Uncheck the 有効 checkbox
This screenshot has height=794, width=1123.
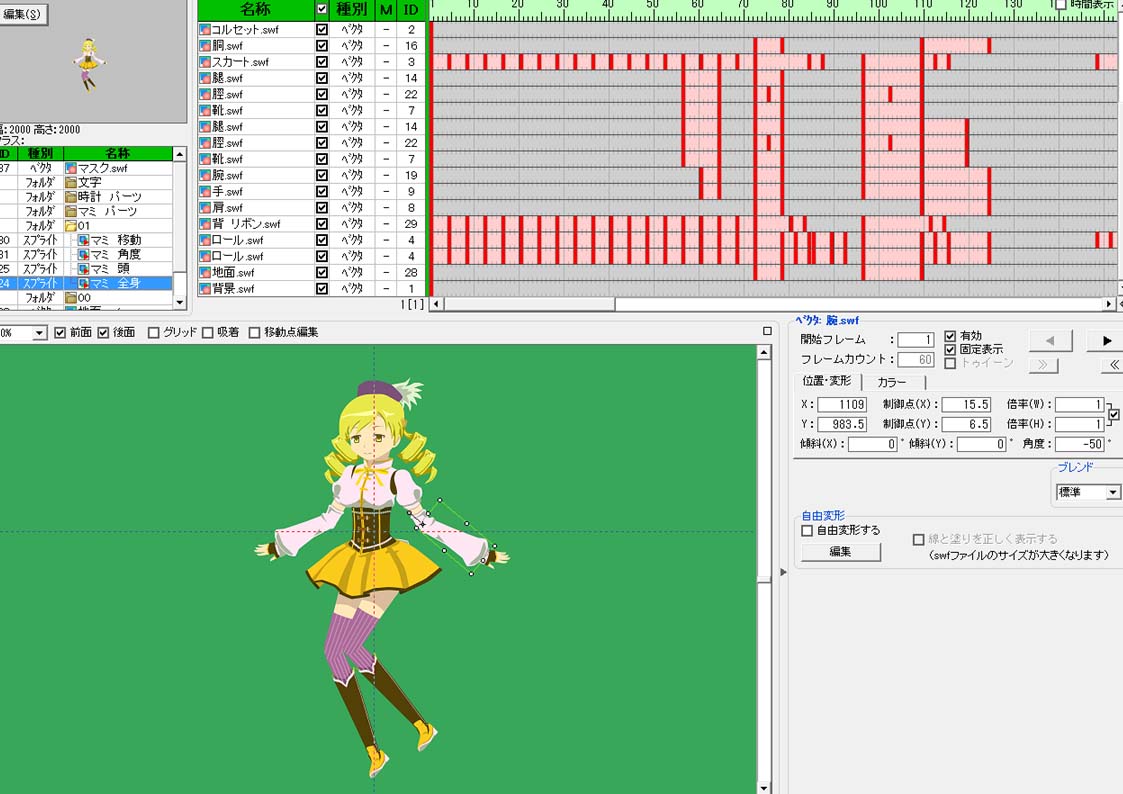tap(950, 336)
